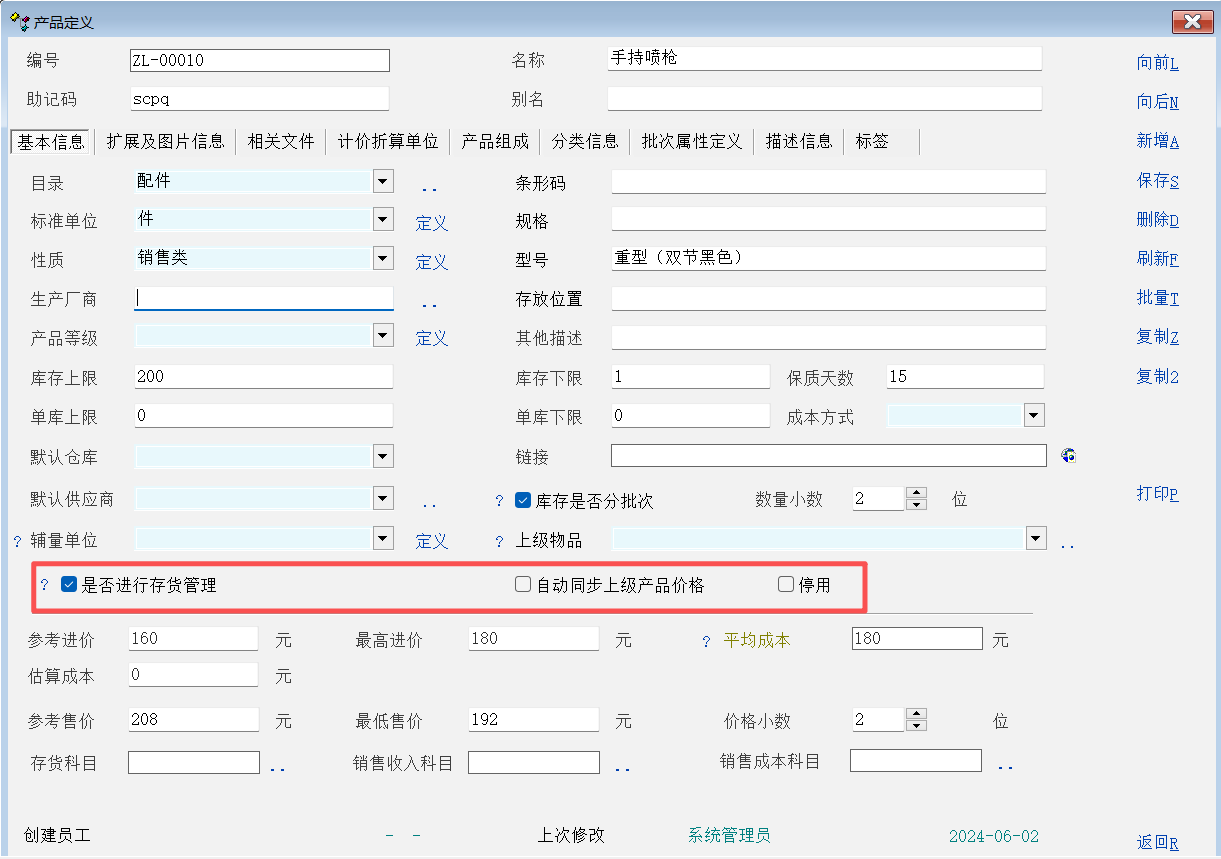Decrease 价格小数 with down arrow

point(916,726)
